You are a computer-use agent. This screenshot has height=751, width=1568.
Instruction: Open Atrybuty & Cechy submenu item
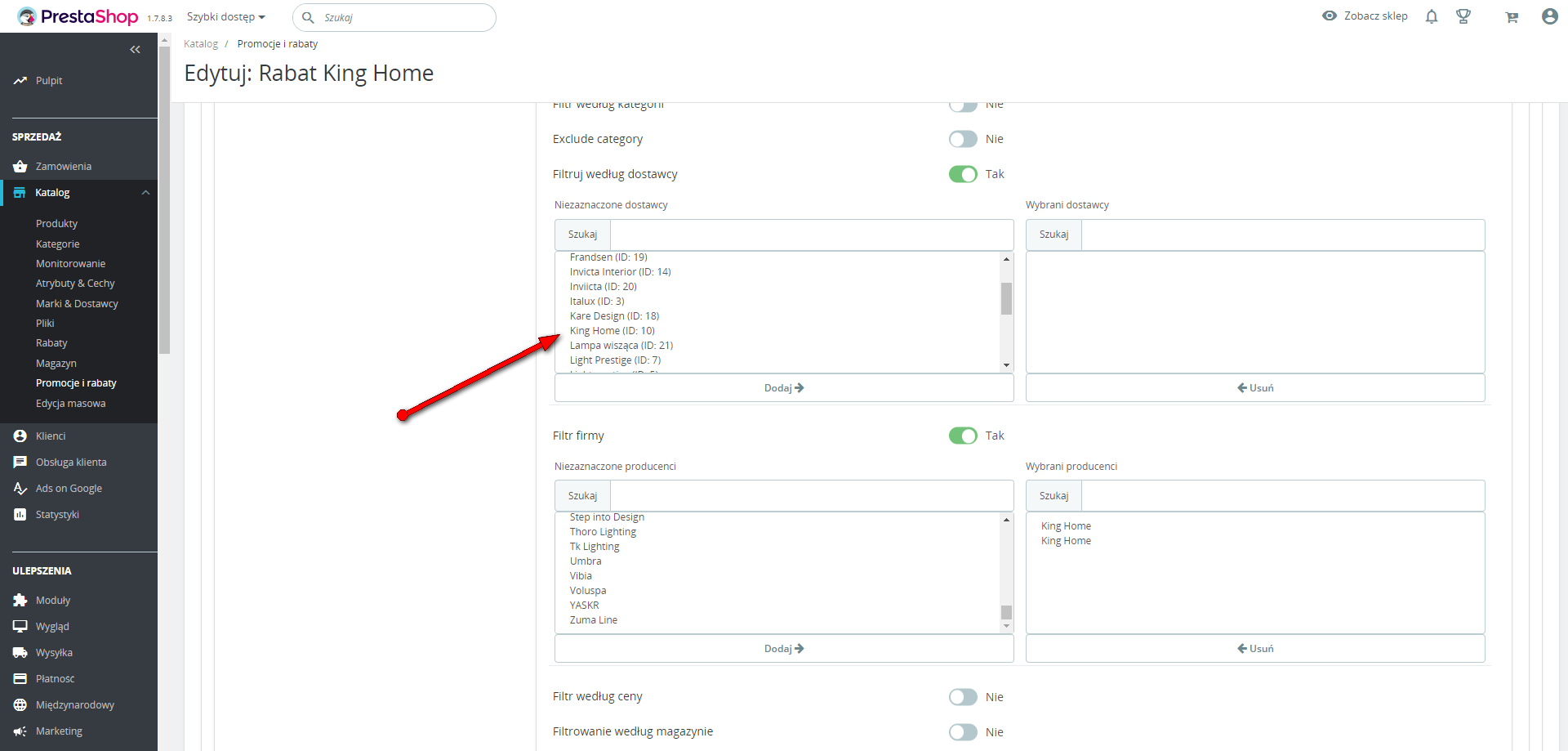pyautogui.click(x=75, y=284)
